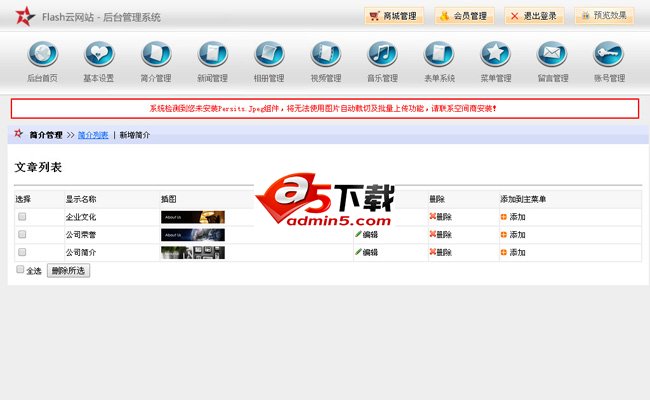Open the 公司简介 thumbnail image
Image resolution: width=650 pixels, height=400 pixels.
tap(193, 252)
